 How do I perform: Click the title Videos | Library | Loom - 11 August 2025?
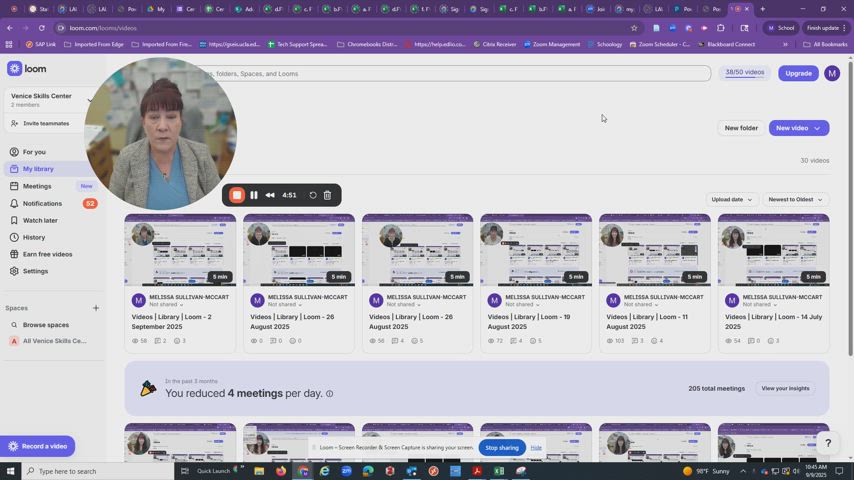[647, 321]
